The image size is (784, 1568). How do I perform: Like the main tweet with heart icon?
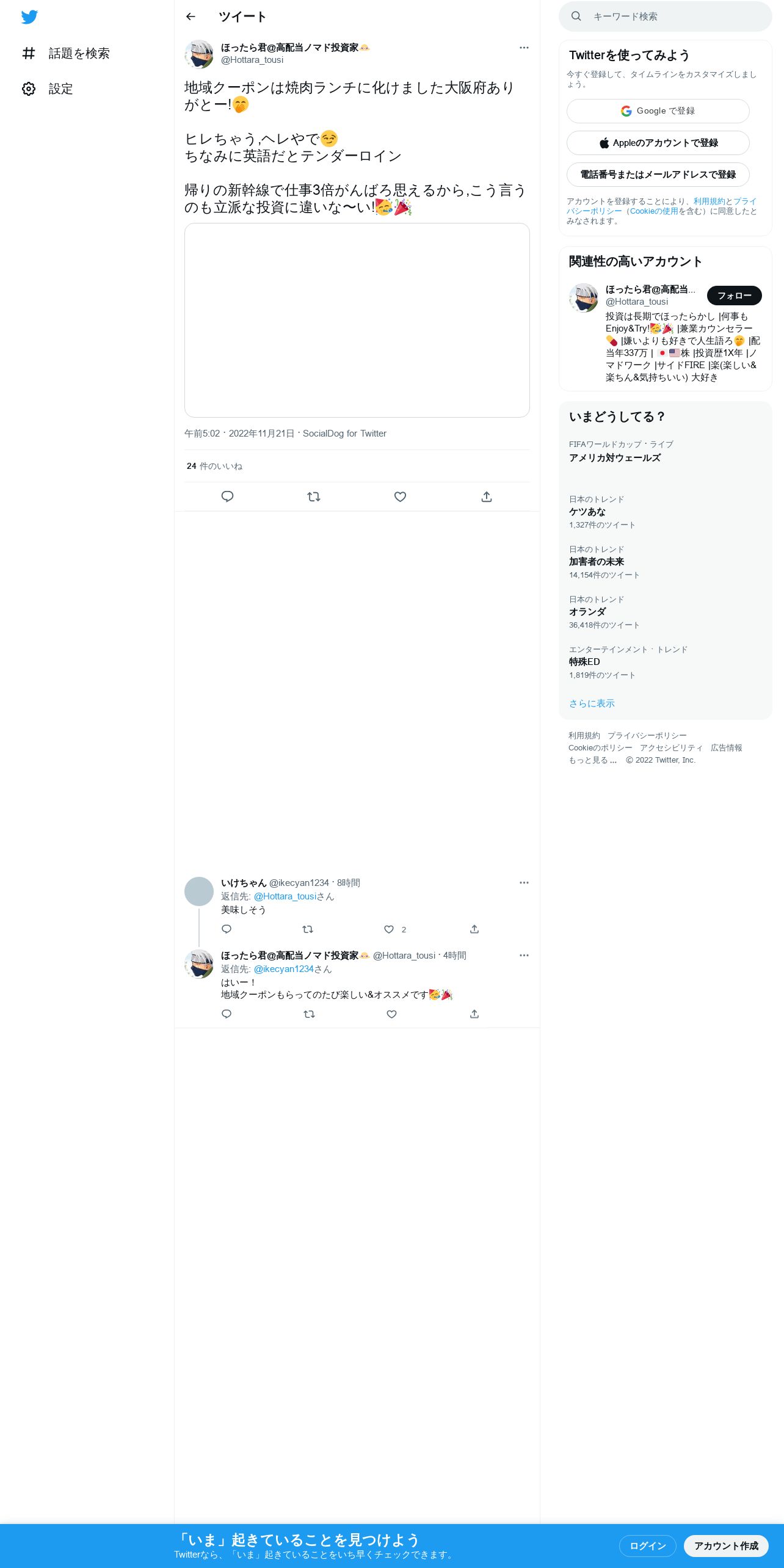(400, 496)
